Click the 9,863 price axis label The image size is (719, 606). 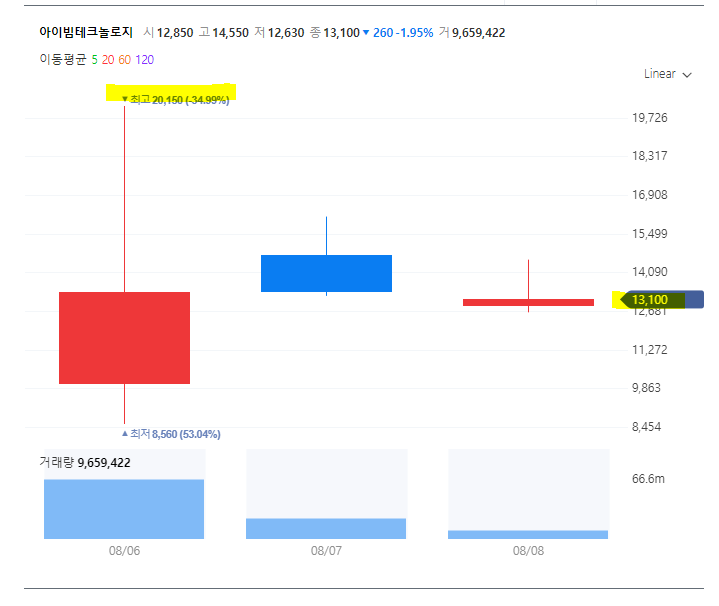646,388
